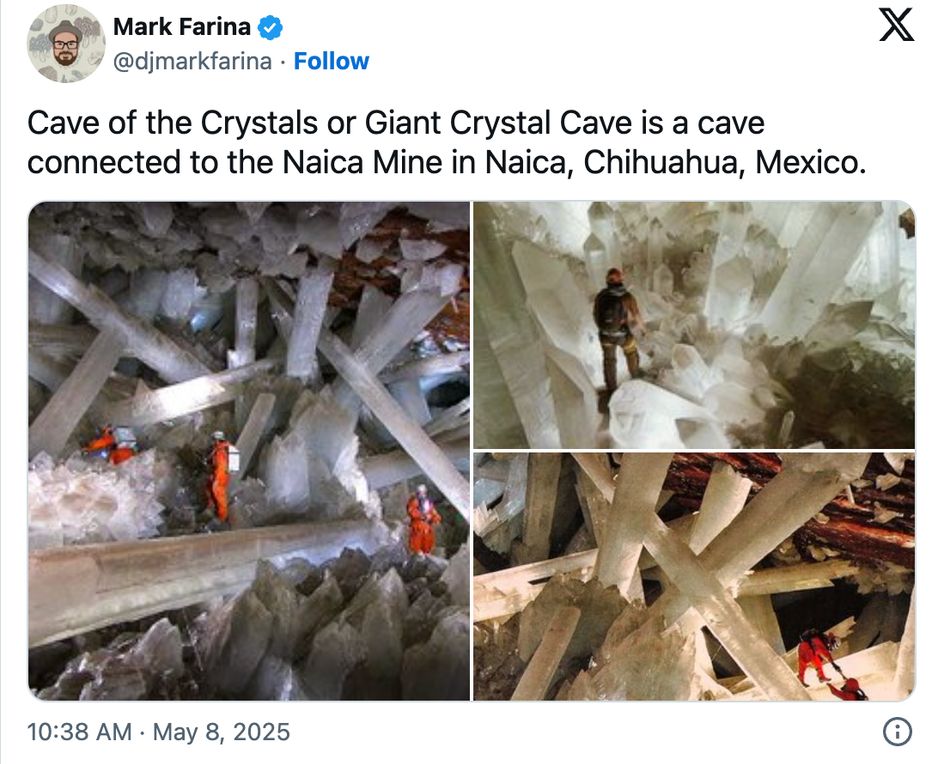Click the word Chihuahua in the tweet
938x764 pixels.
click(663, 162)
